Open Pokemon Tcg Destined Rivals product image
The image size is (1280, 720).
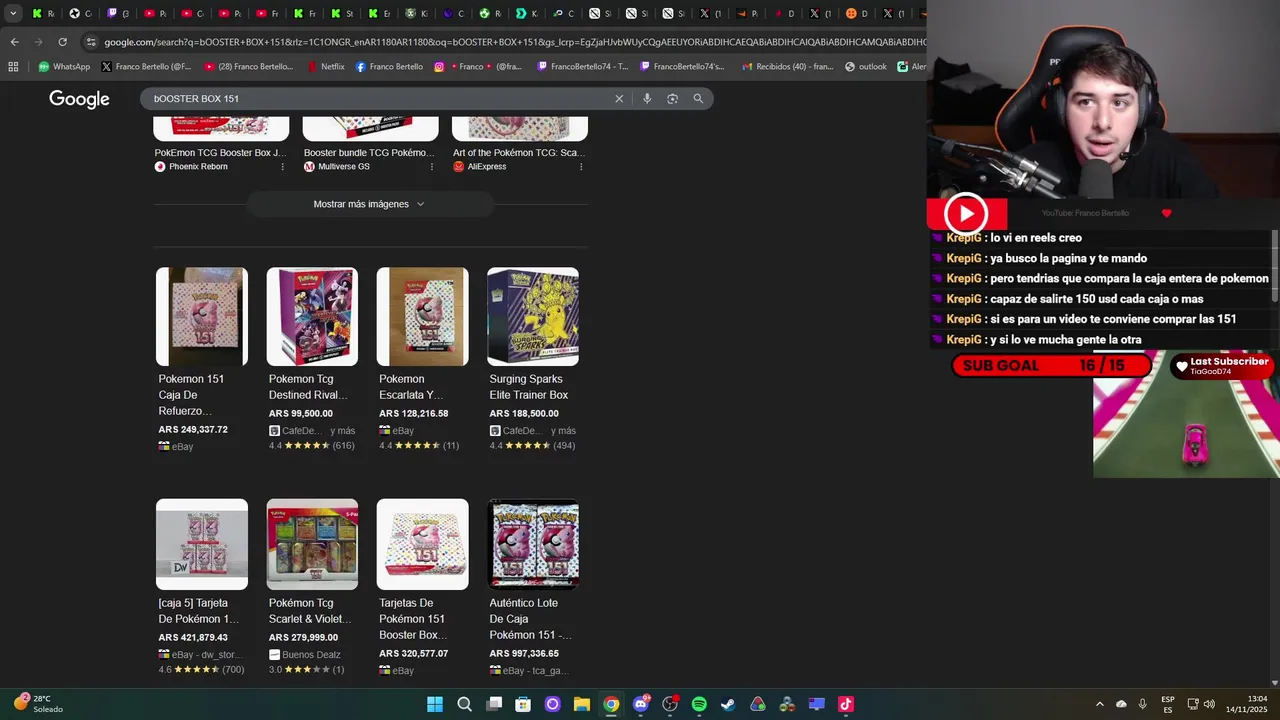312,316
